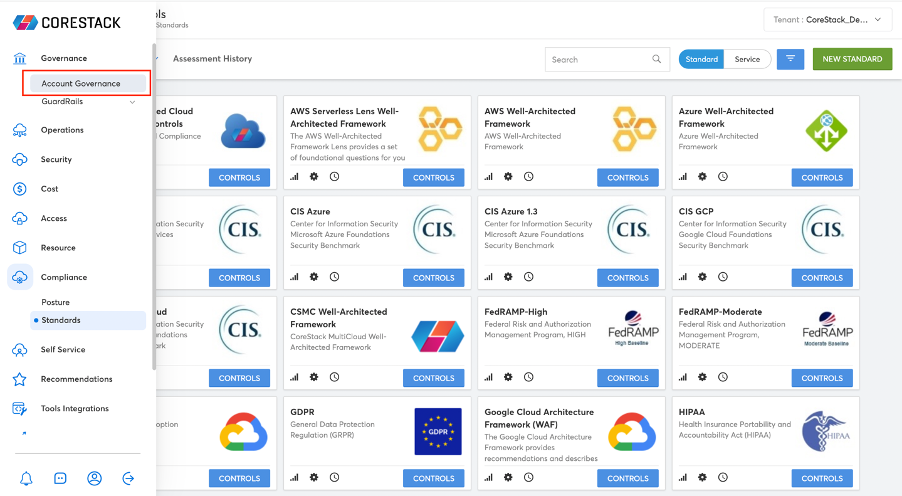
Task: Open CONTROLS for CIS Azure
Action: [x=433, y=278]
